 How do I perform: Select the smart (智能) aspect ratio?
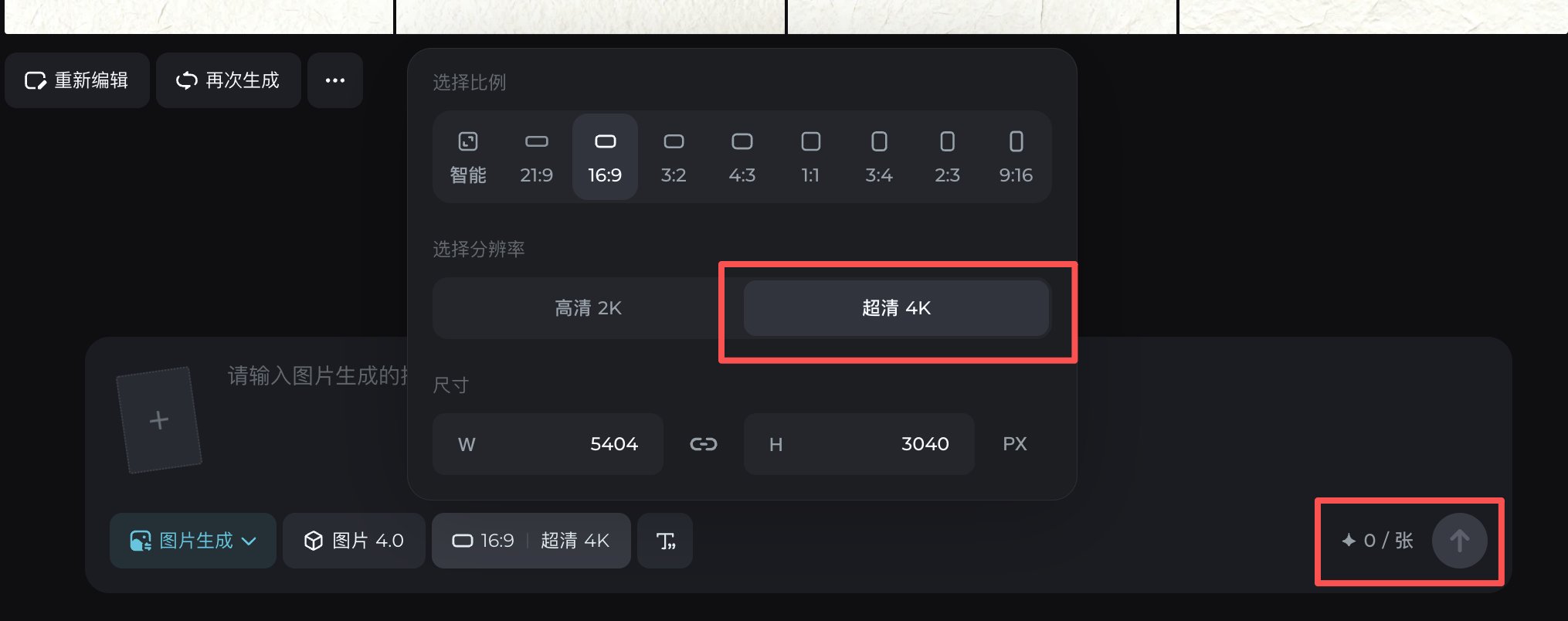pos(468,158)
